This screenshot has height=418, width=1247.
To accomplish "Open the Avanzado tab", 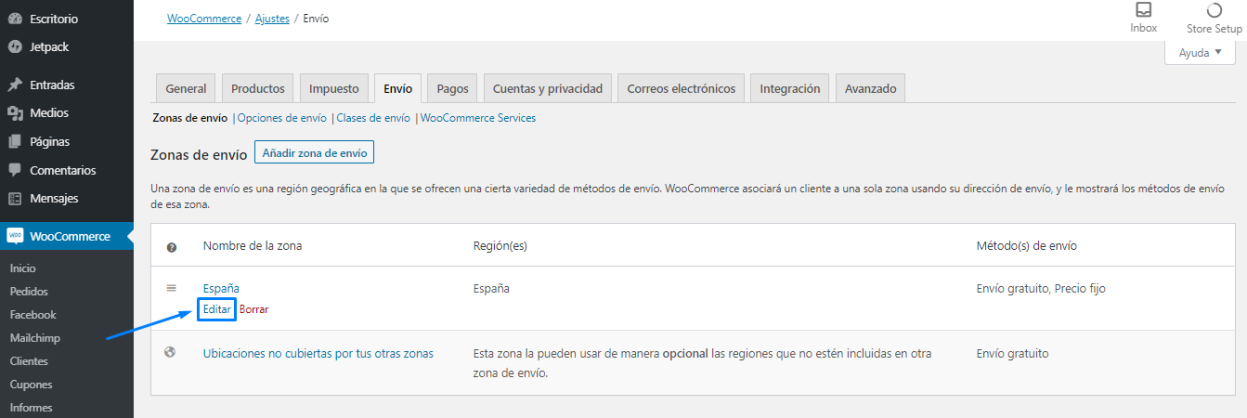I will click(870, 88).
